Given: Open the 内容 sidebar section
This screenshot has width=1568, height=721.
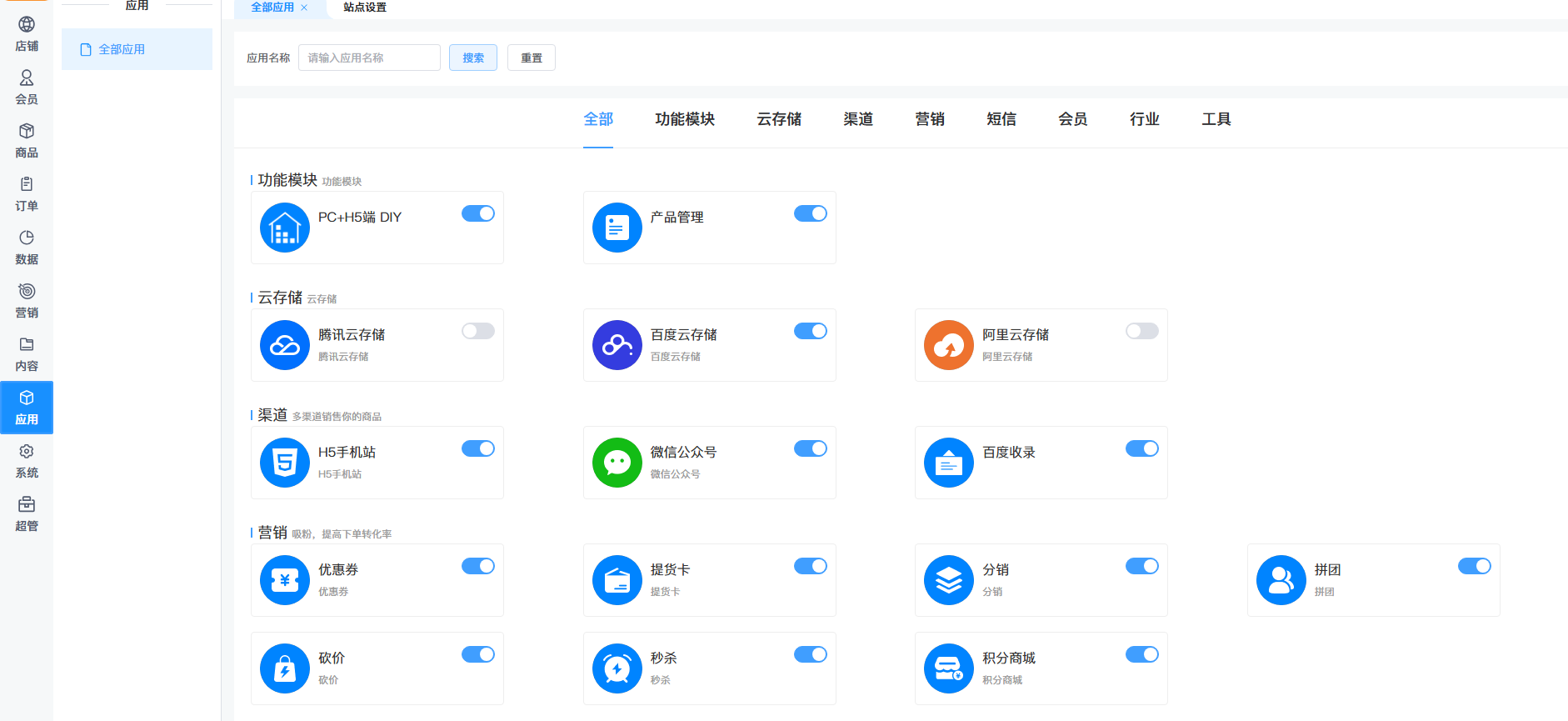Looking at the screenshot, I should tap(27, 354).
